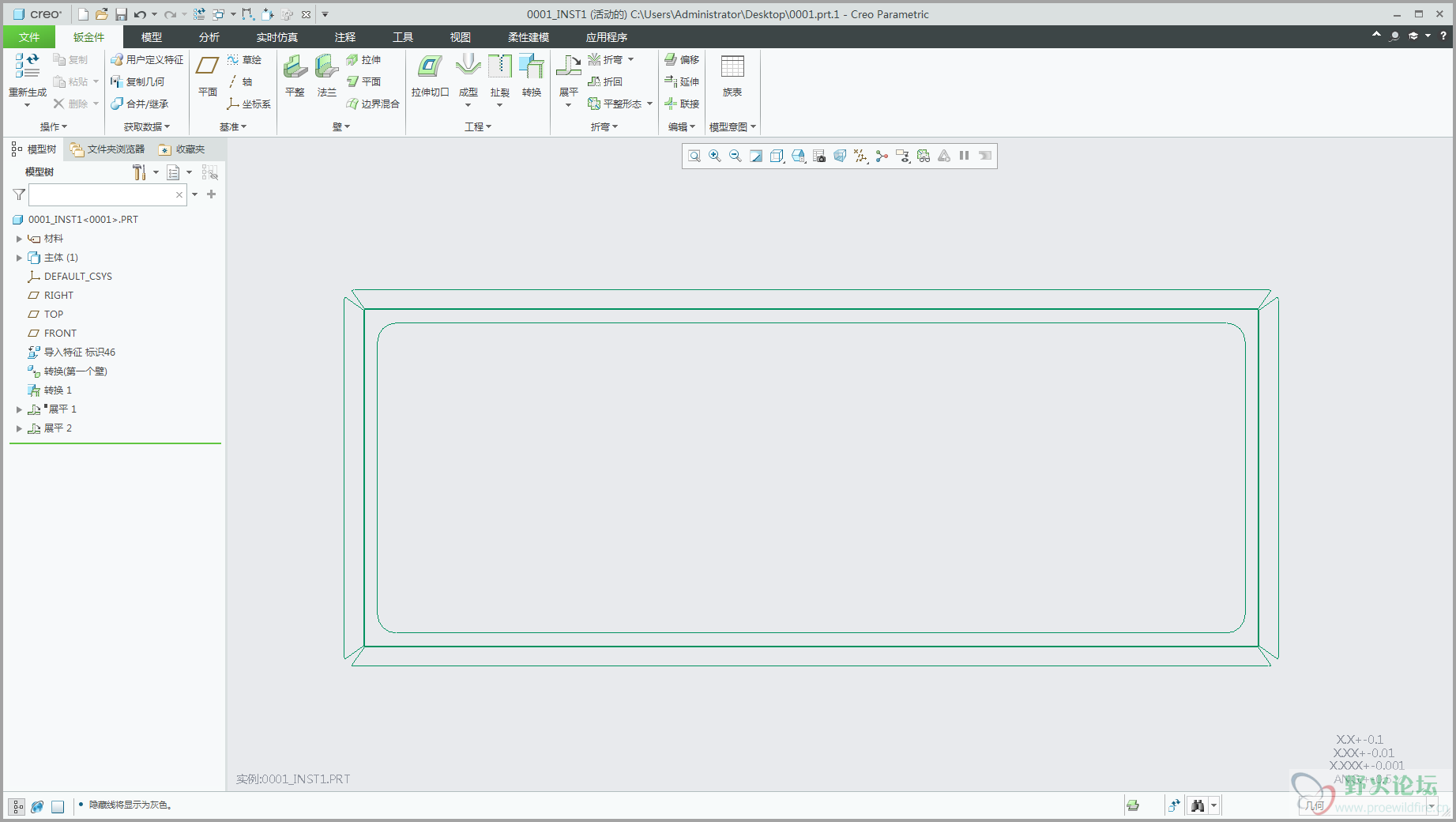
Task: Switch to the Annotate (注释) ribbon tab
Action: [345, 37]
